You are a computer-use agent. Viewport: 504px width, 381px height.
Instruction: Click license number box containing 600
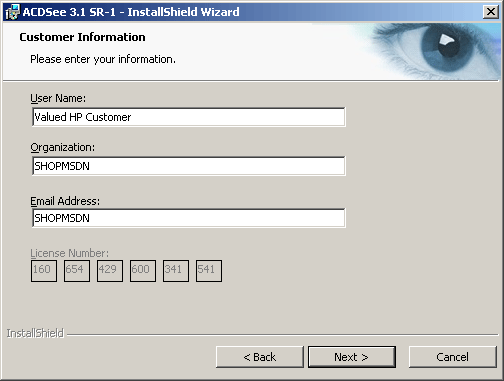[143, 271]
